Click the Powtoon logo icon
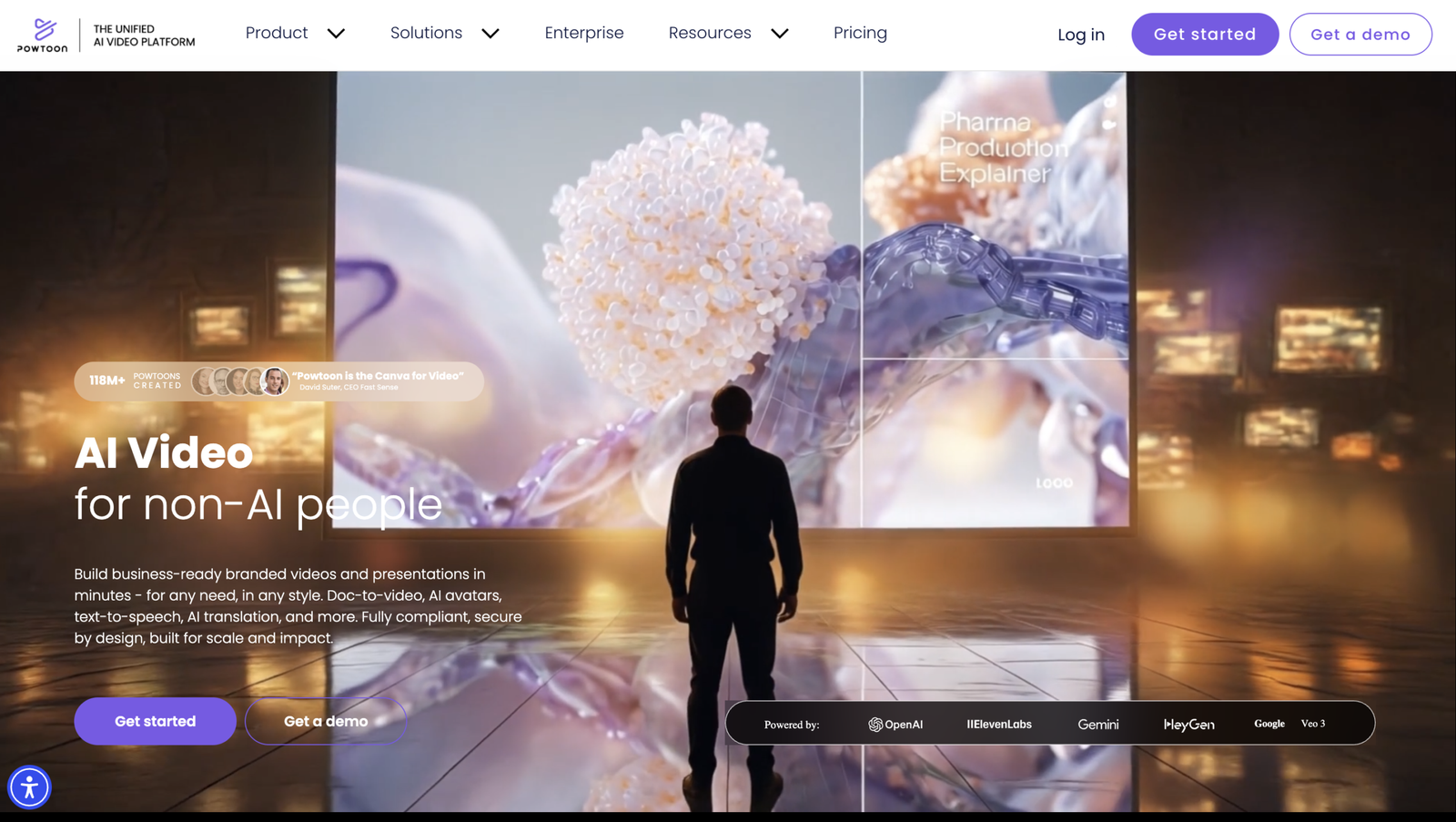Screen dimensions: 1456x822 coord(43,36)
